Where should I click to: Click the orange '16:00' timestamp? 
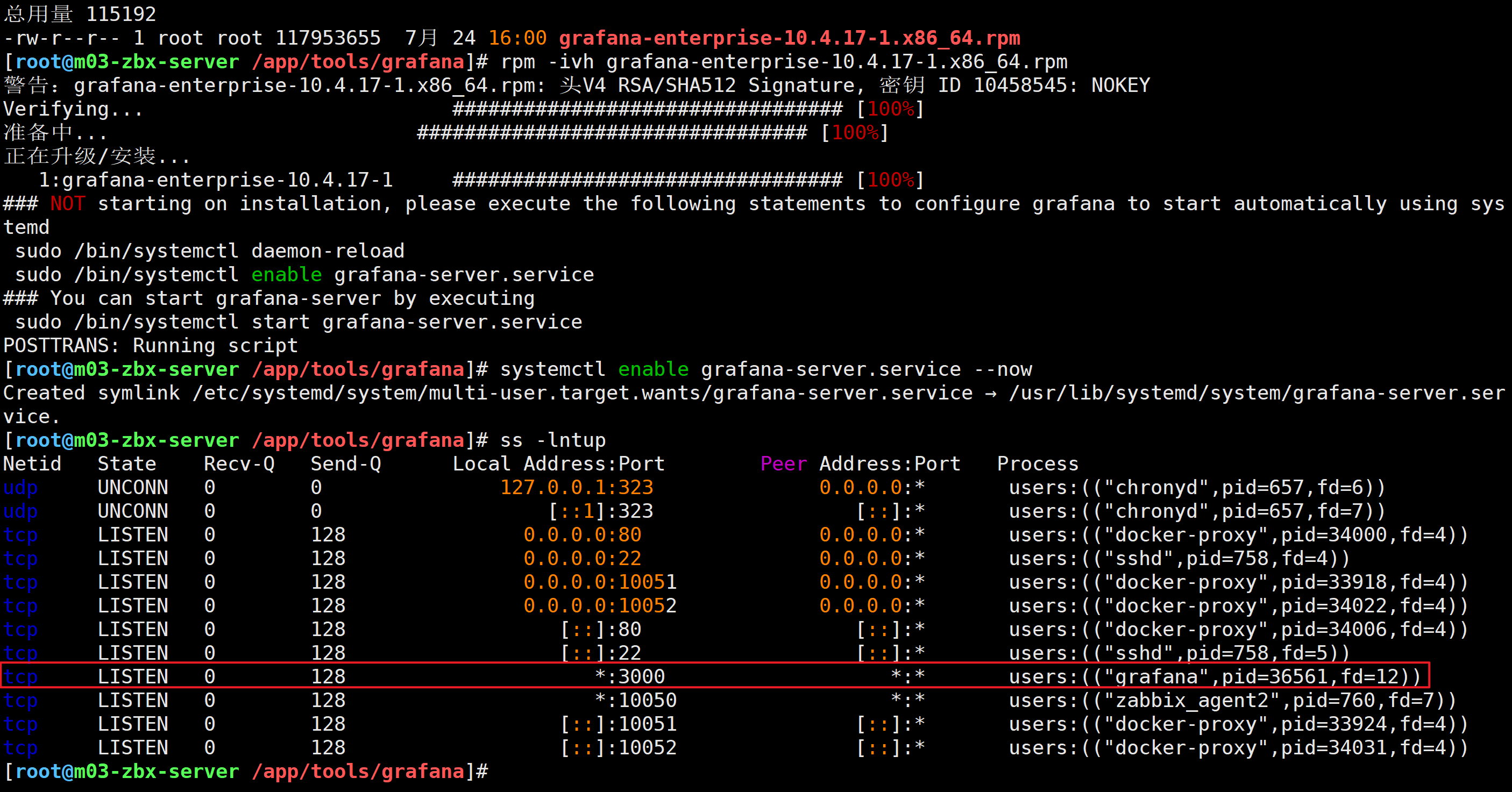pyautogui.click(x=517, y=38)
